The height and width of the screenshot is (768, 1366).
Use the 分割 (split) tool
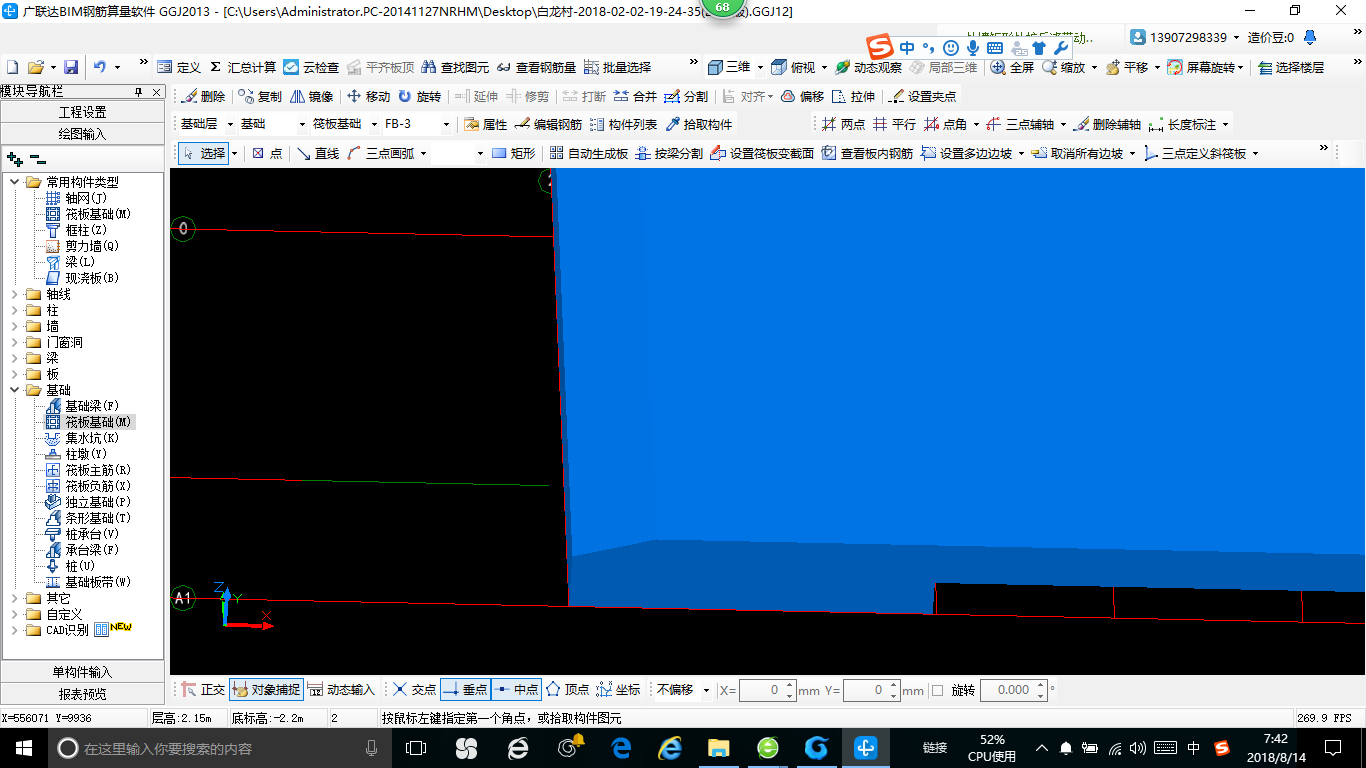[x=686, y=97]
